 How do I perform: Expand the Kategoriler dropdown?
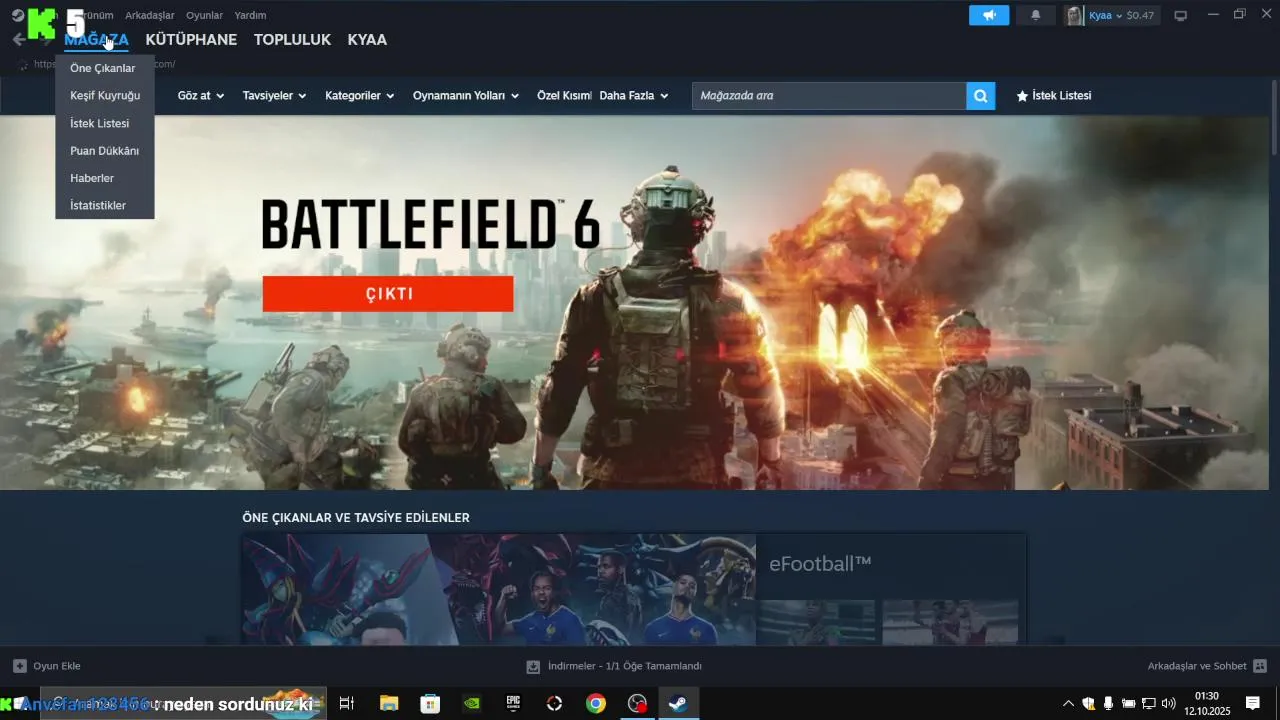tap(360, 96)
